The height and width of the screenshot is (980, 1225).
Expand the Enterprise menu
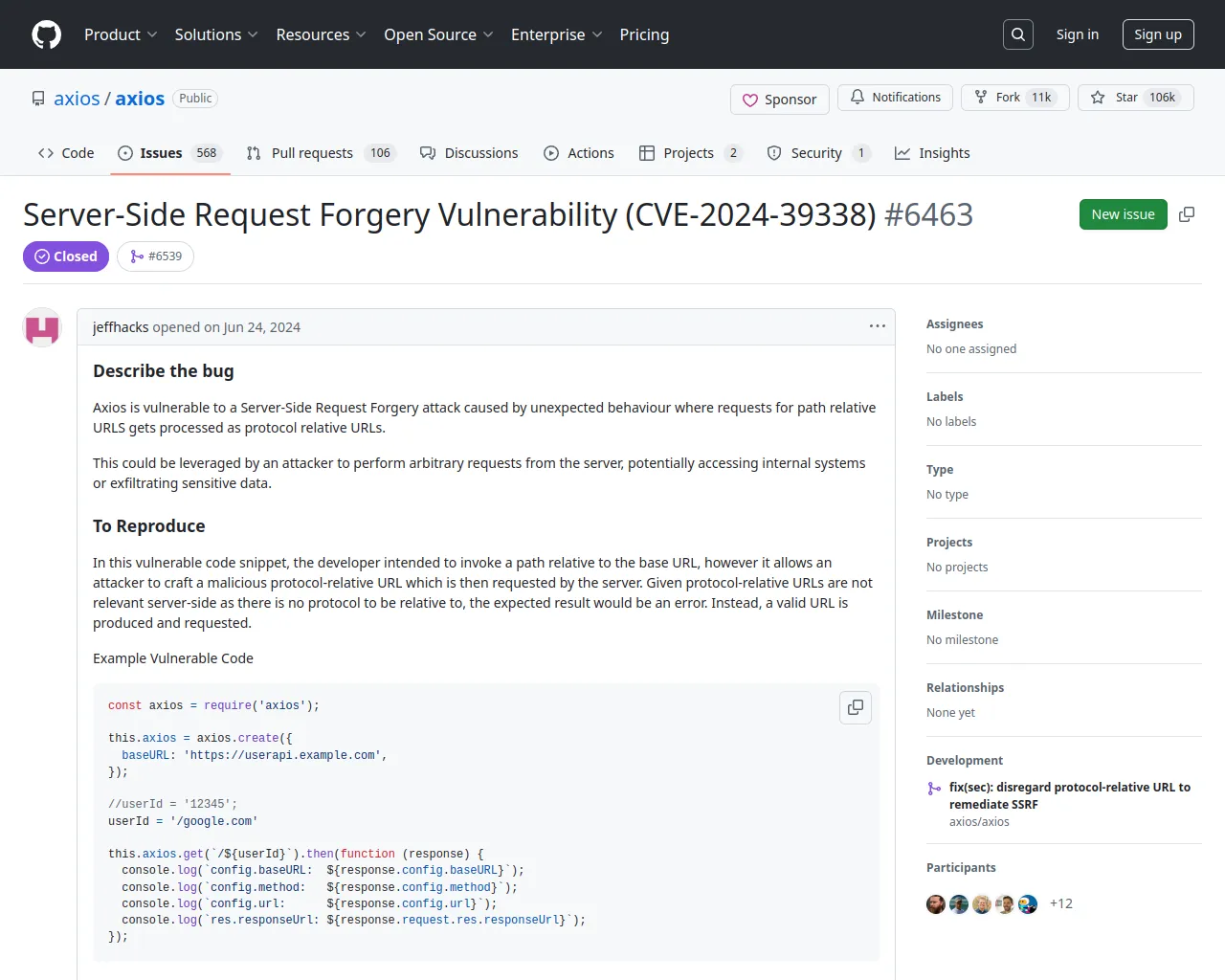pos(556,34)
